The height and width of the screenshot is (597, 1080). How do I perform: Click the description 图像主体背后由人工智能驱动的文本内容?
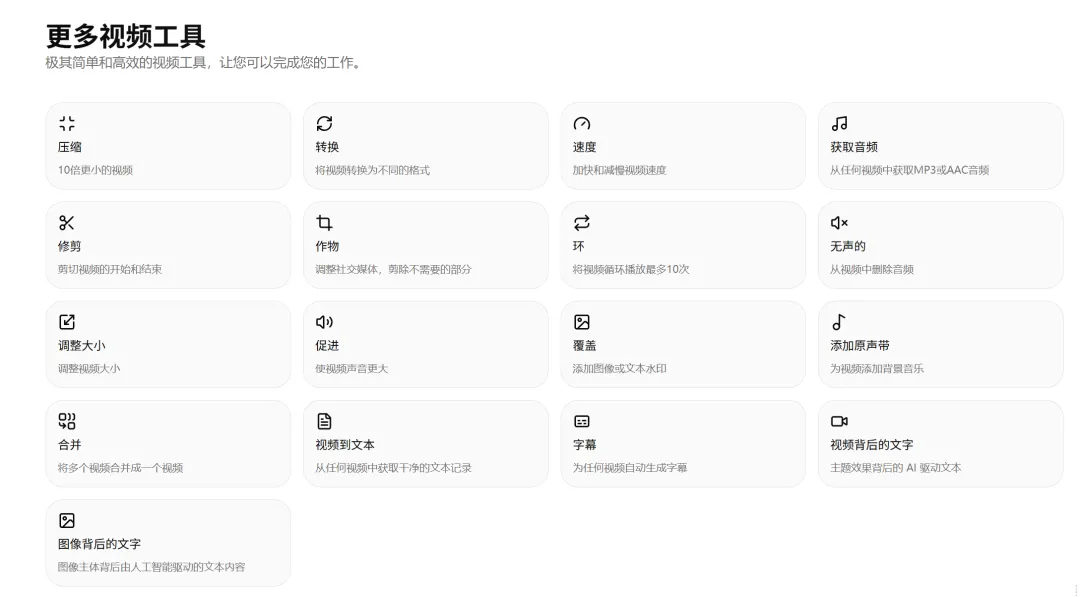click(152, 567)
